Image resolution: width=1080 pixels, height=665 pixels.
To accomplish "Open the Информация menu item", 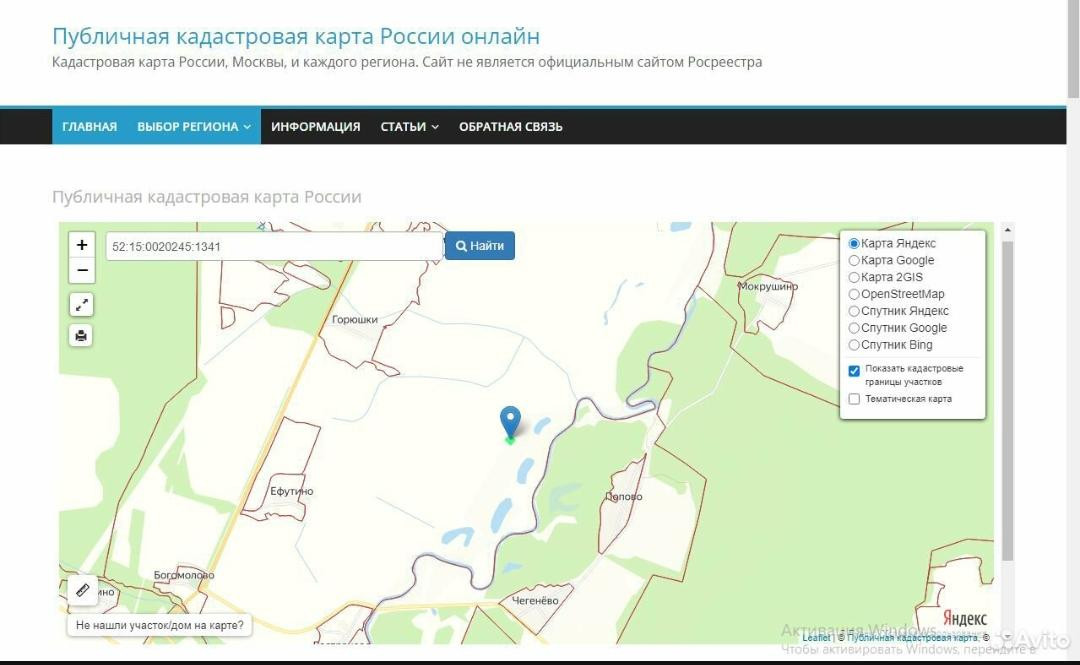I will [x=315, y=127].
